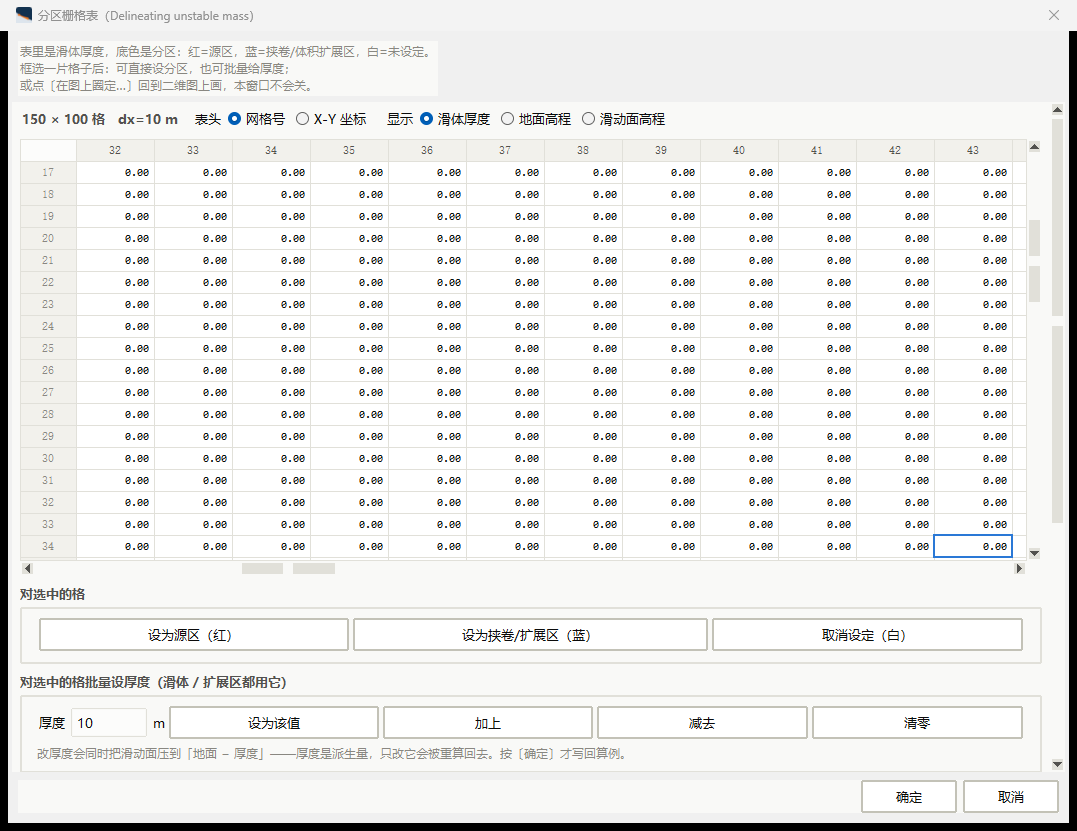1077x831 pixels.
Task: Click the cell at row 17, column 32
Action: pos(115,172)
